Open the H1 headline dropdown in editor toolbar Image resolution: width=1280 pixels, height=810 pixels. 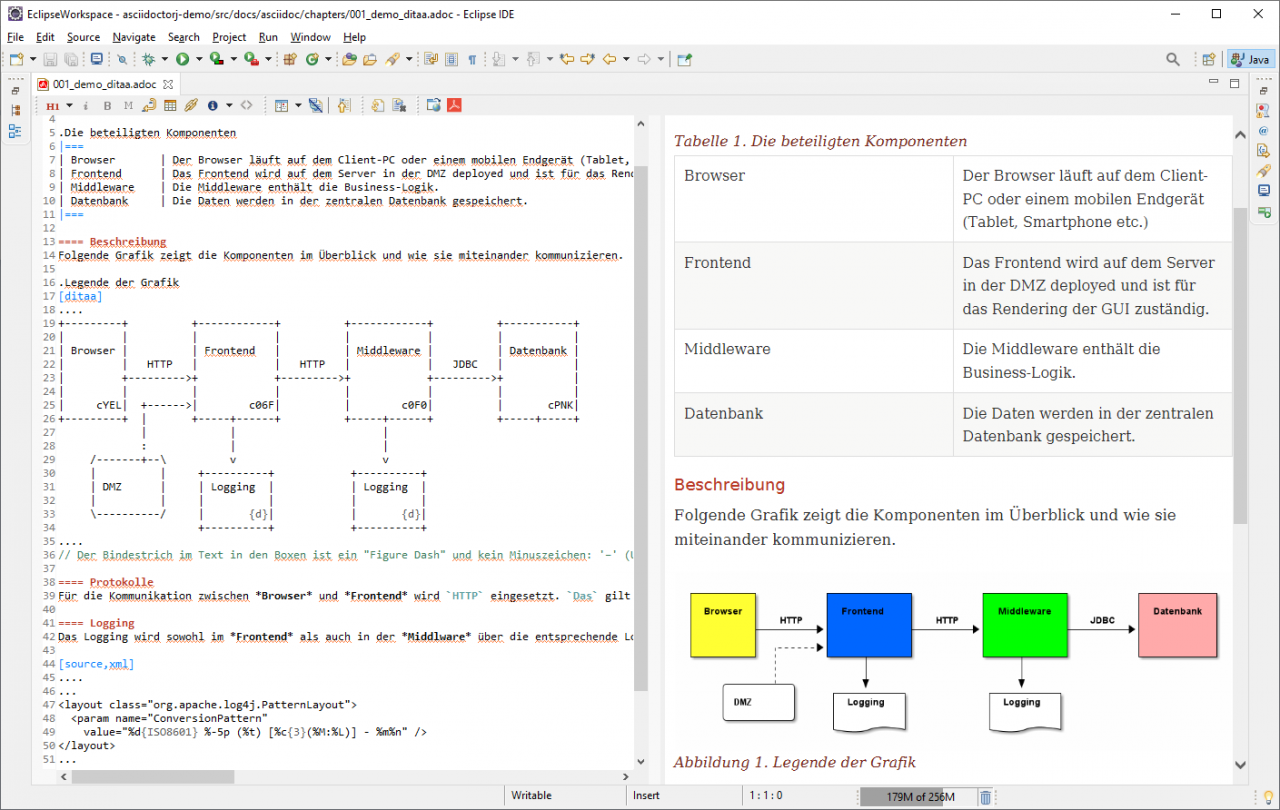(x=70, y=105)
